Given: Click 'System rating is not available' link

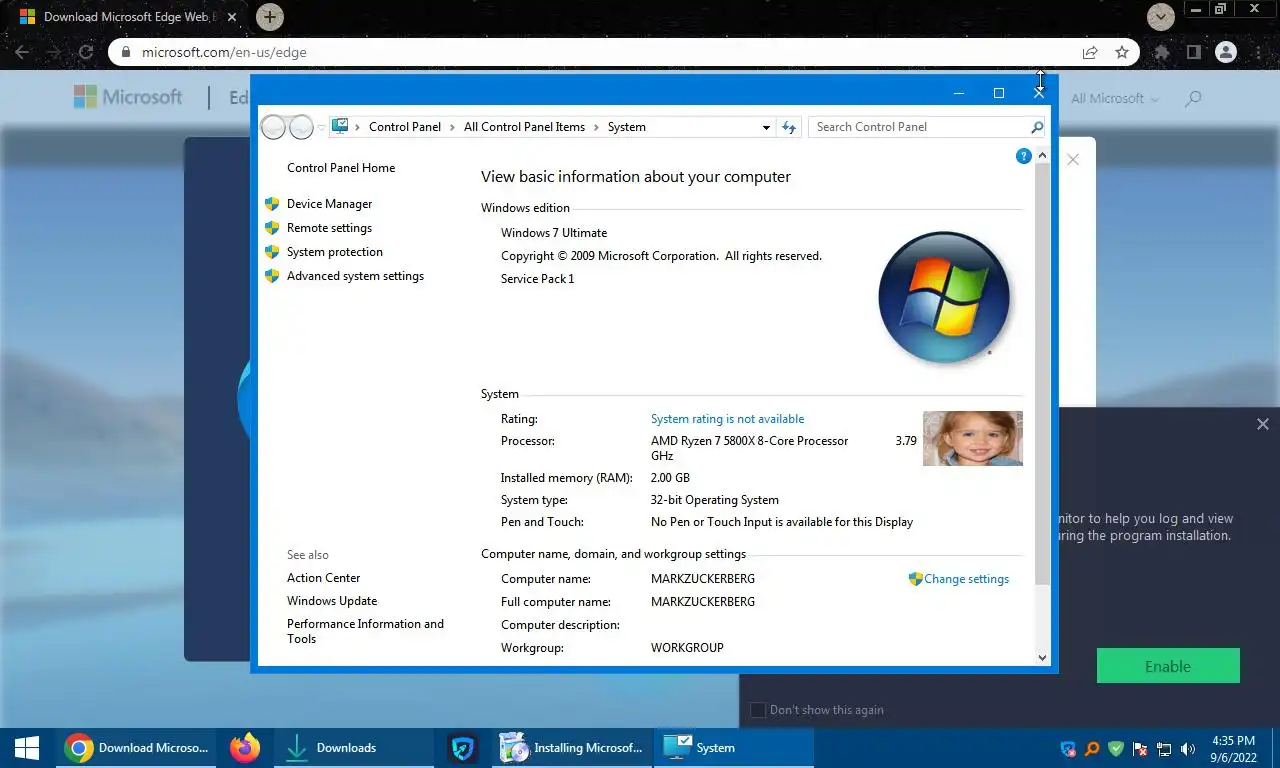Looking at the screenshot, I should pyautogui.click(x=727, y=419).
